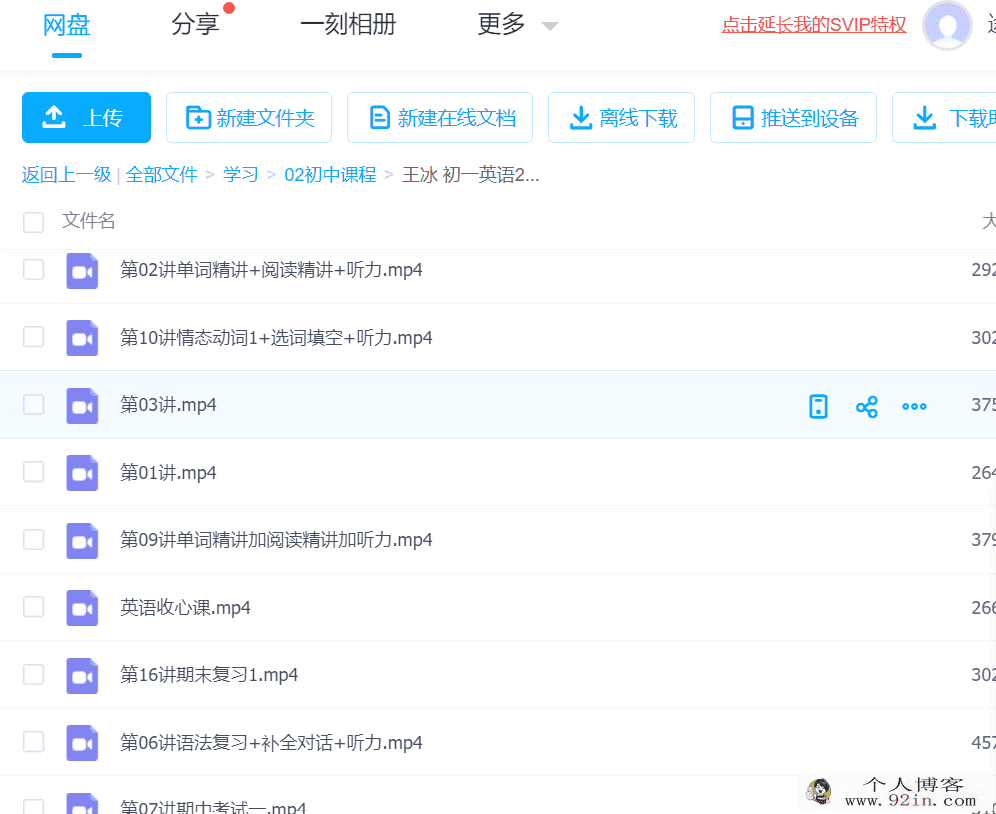The height and width of the screenshot is (814, 996).
Task: Click video icon of 第01讲.mp4
Action: click(x=83, y=473)
